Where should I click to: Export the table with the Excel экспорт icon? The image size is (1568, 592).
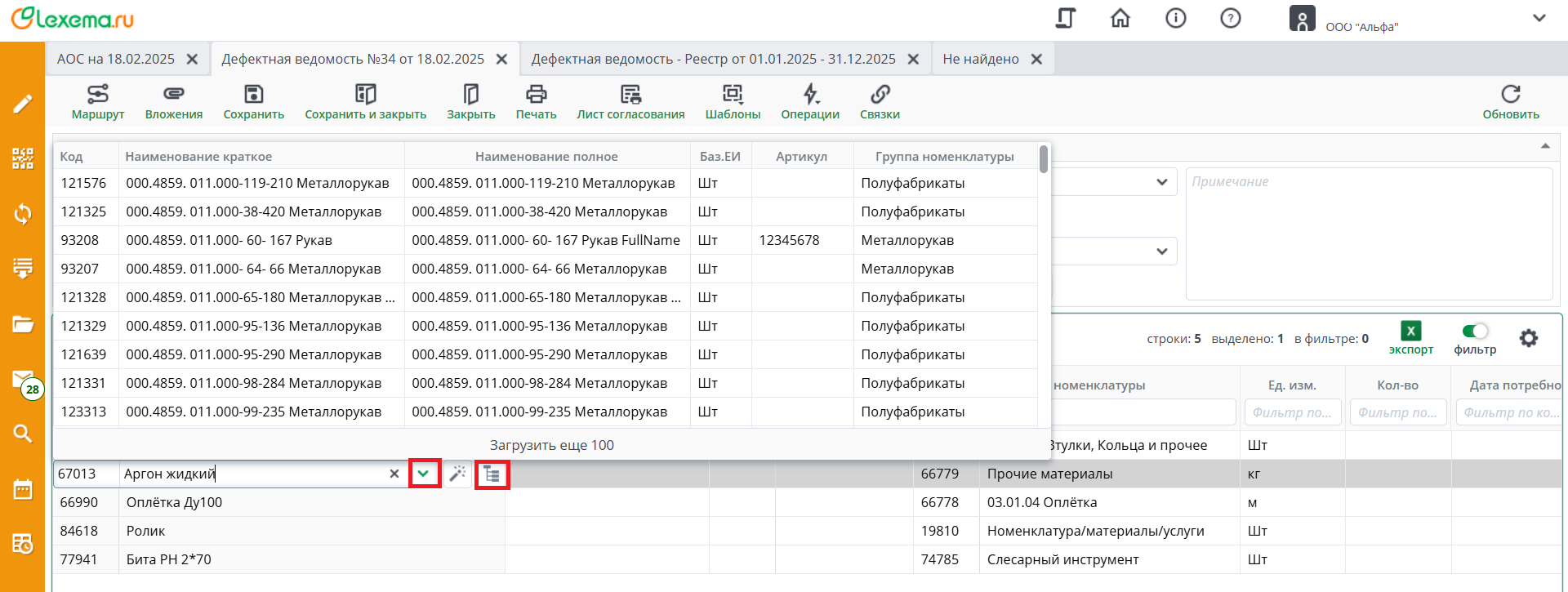[x=1410, y=332]
